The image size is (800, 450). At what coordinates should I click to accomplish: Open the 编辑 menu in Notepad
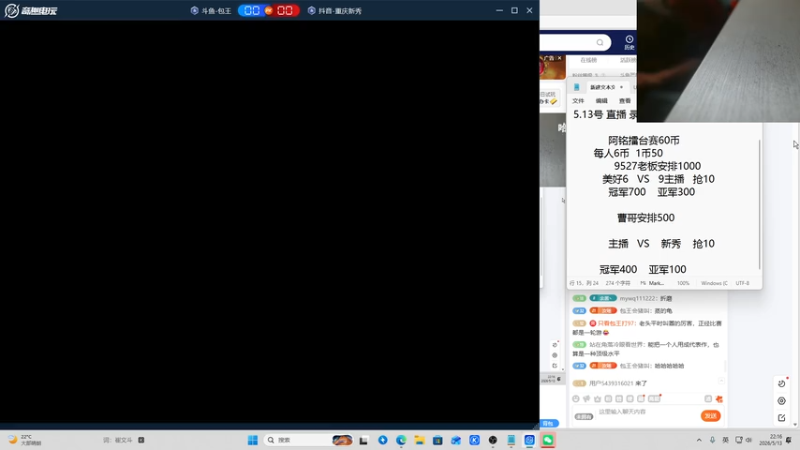[602, 101]
